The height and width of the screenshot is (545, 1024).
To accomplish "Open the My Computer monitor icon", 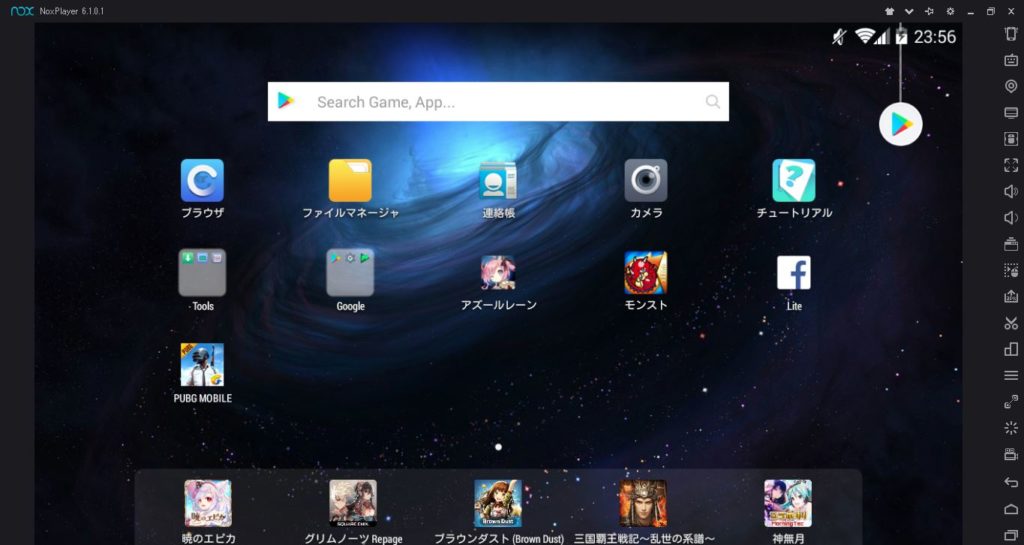I will [x=1011, y=113].
